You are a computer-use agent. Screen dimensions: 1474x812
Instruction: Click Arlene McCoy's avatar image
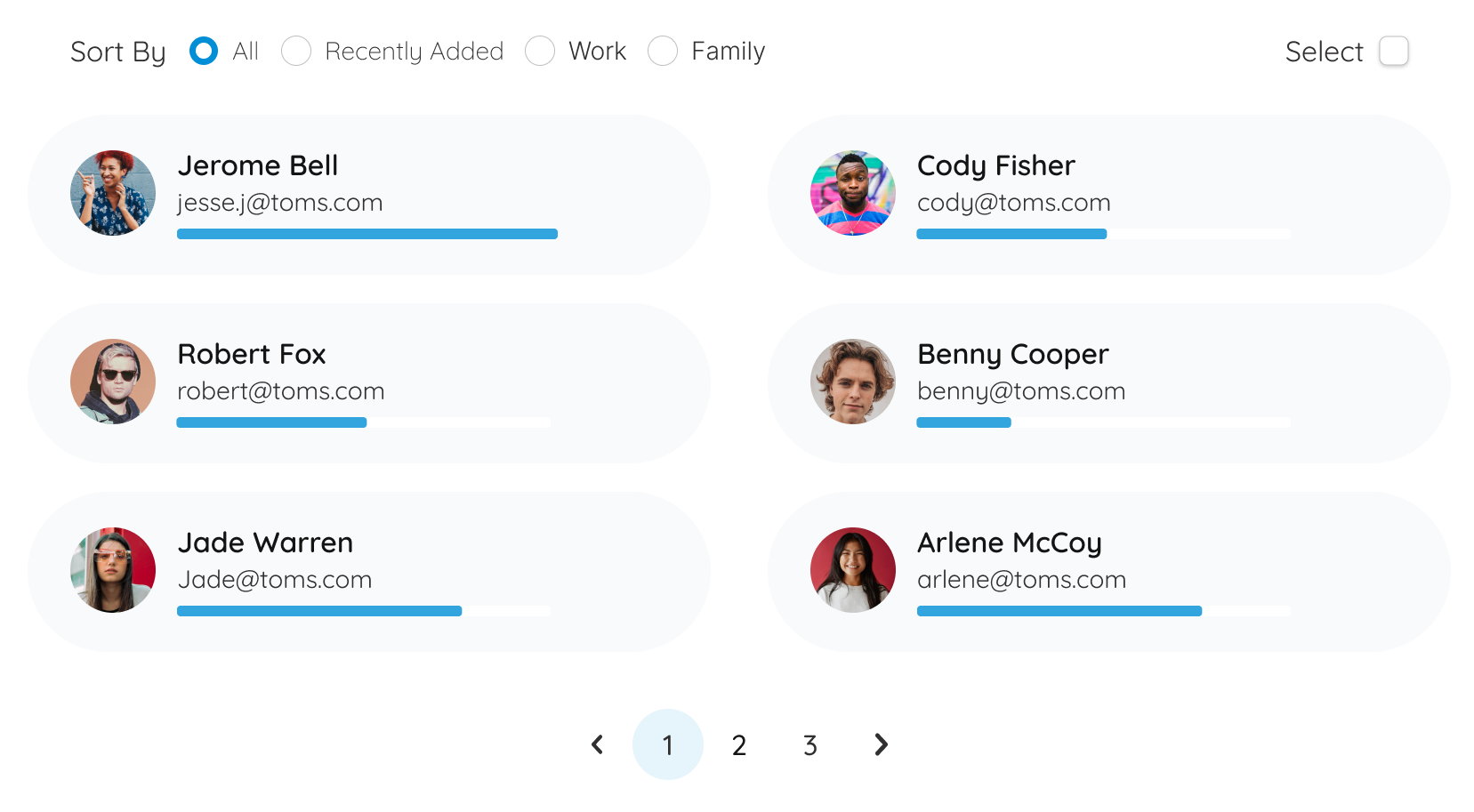point(852,570)
